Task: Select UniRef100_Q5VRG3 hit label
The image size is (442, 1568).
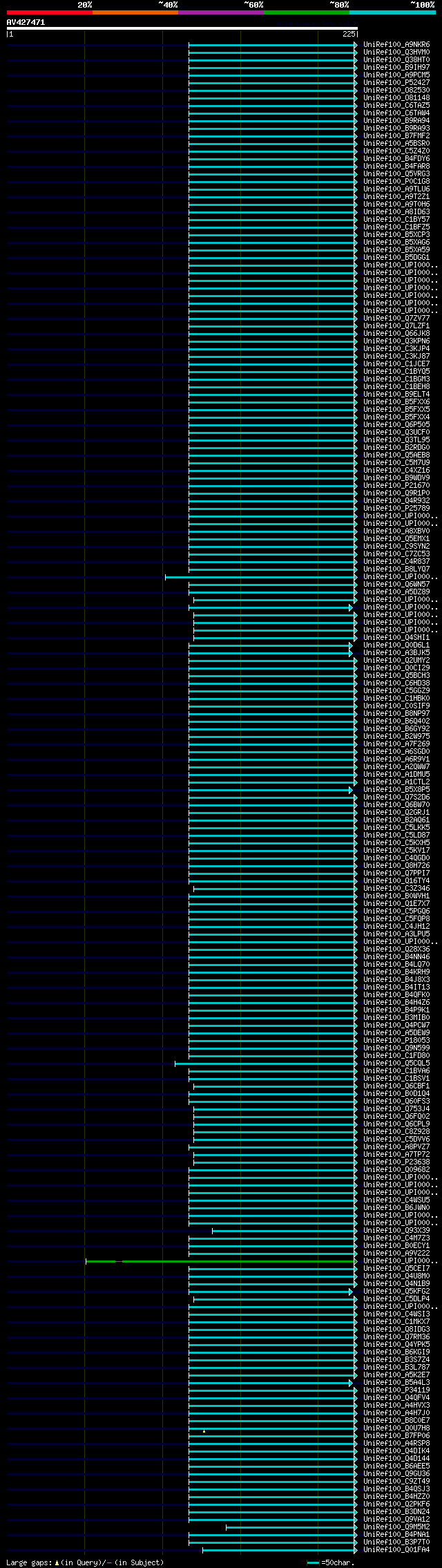Action: click(396, 174)
